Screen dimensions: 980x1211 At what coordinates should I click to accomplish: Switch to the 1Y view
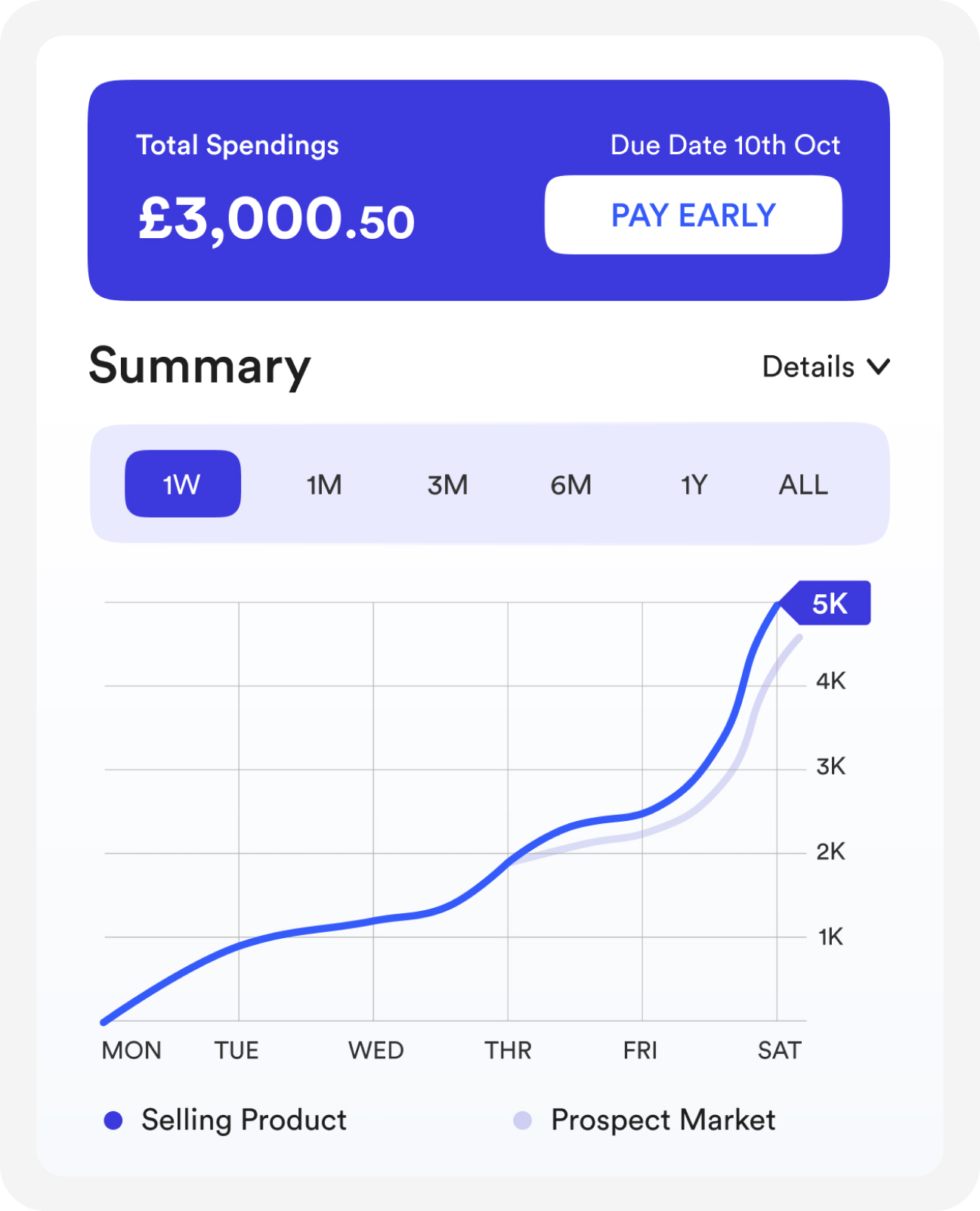[x=694, y=485]
